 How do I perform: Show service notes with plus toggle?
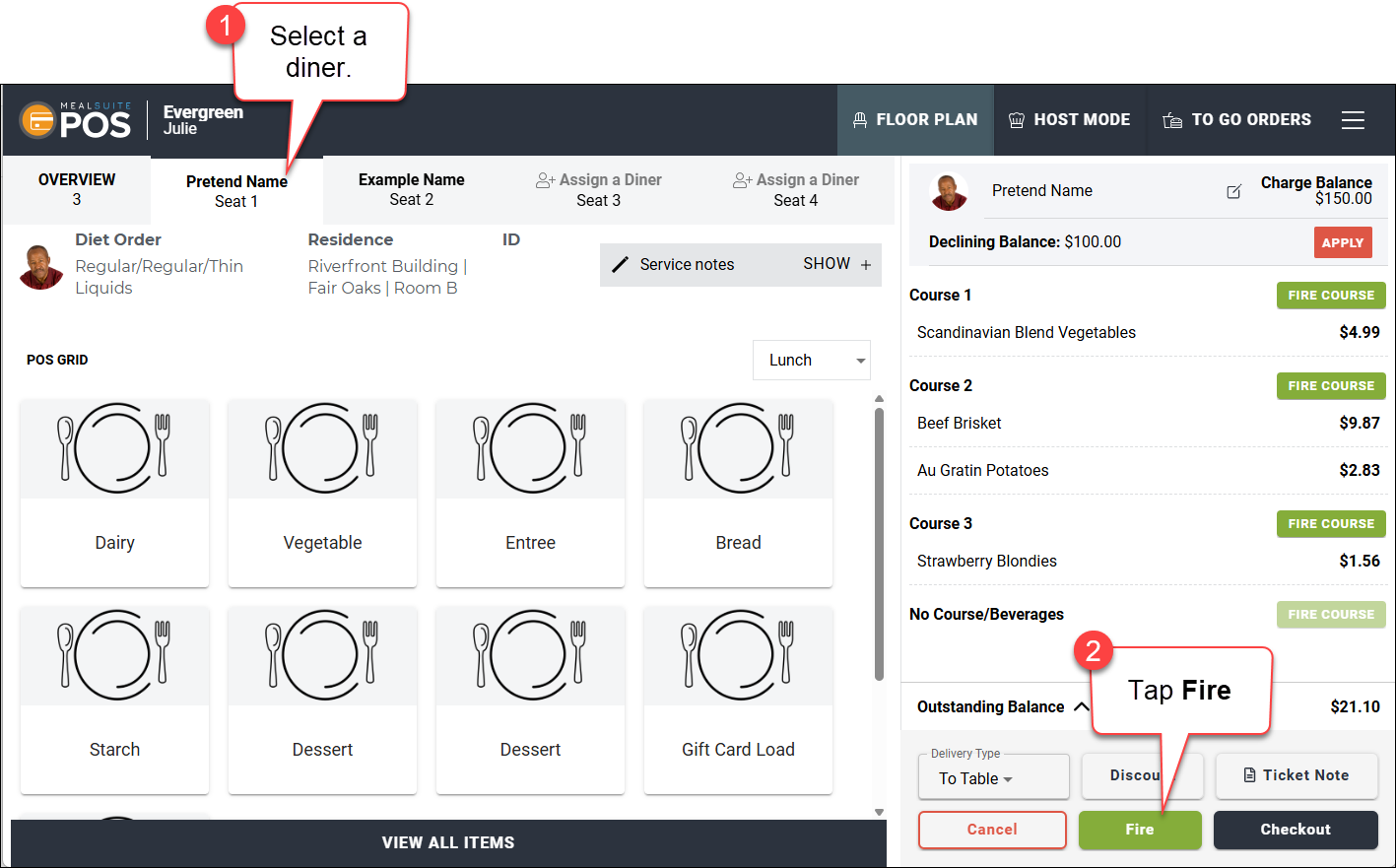tap(837, 264)
